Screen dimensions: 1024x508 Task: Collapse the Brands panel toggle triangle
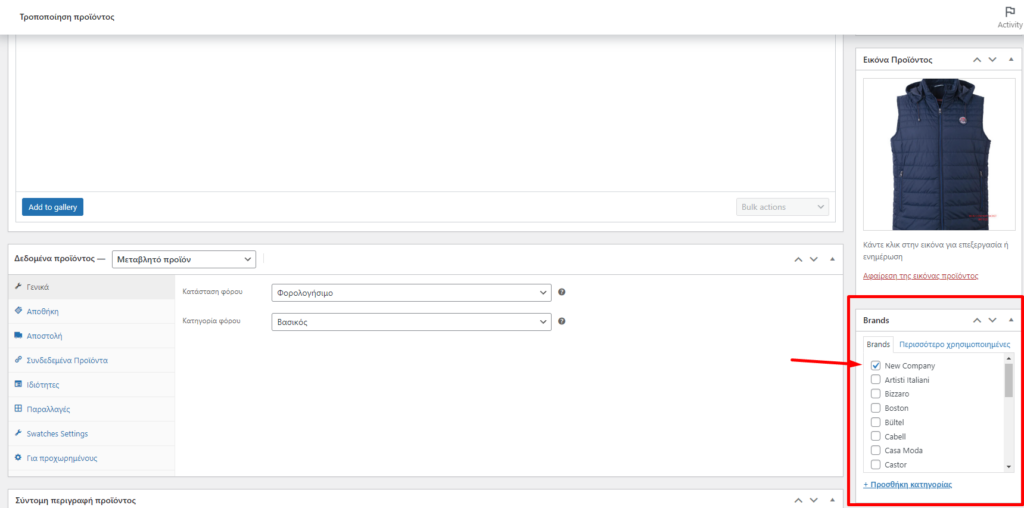click(x=1010, y=320)
